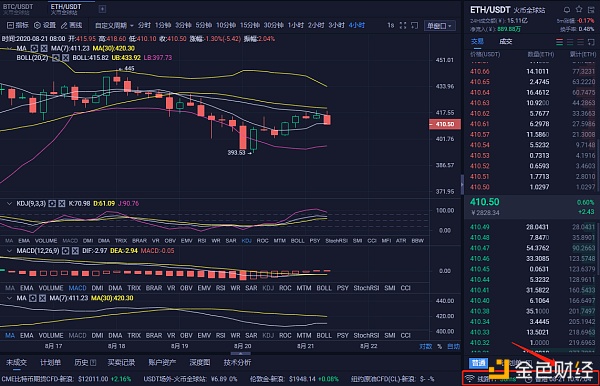Add ETH/USDT to favorites star
Image resolution: width=600 pixels, height=386 pixels.
[579, 10]
